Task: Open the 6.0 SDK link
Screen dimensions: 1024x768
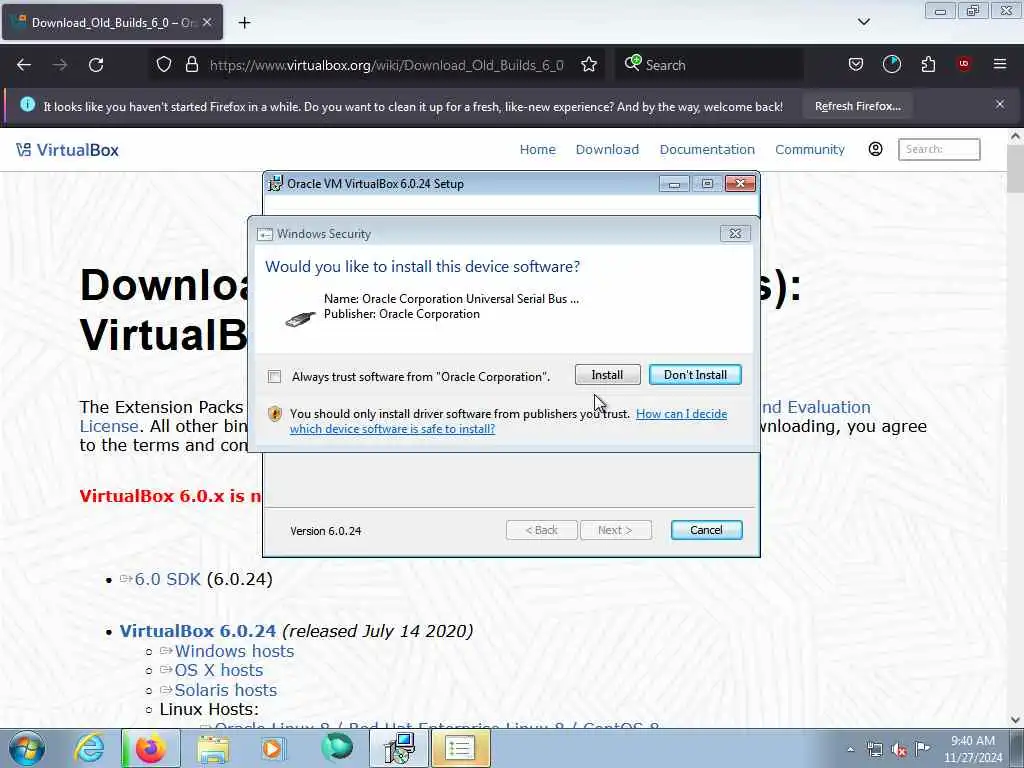Action: (x=167, y=579)
